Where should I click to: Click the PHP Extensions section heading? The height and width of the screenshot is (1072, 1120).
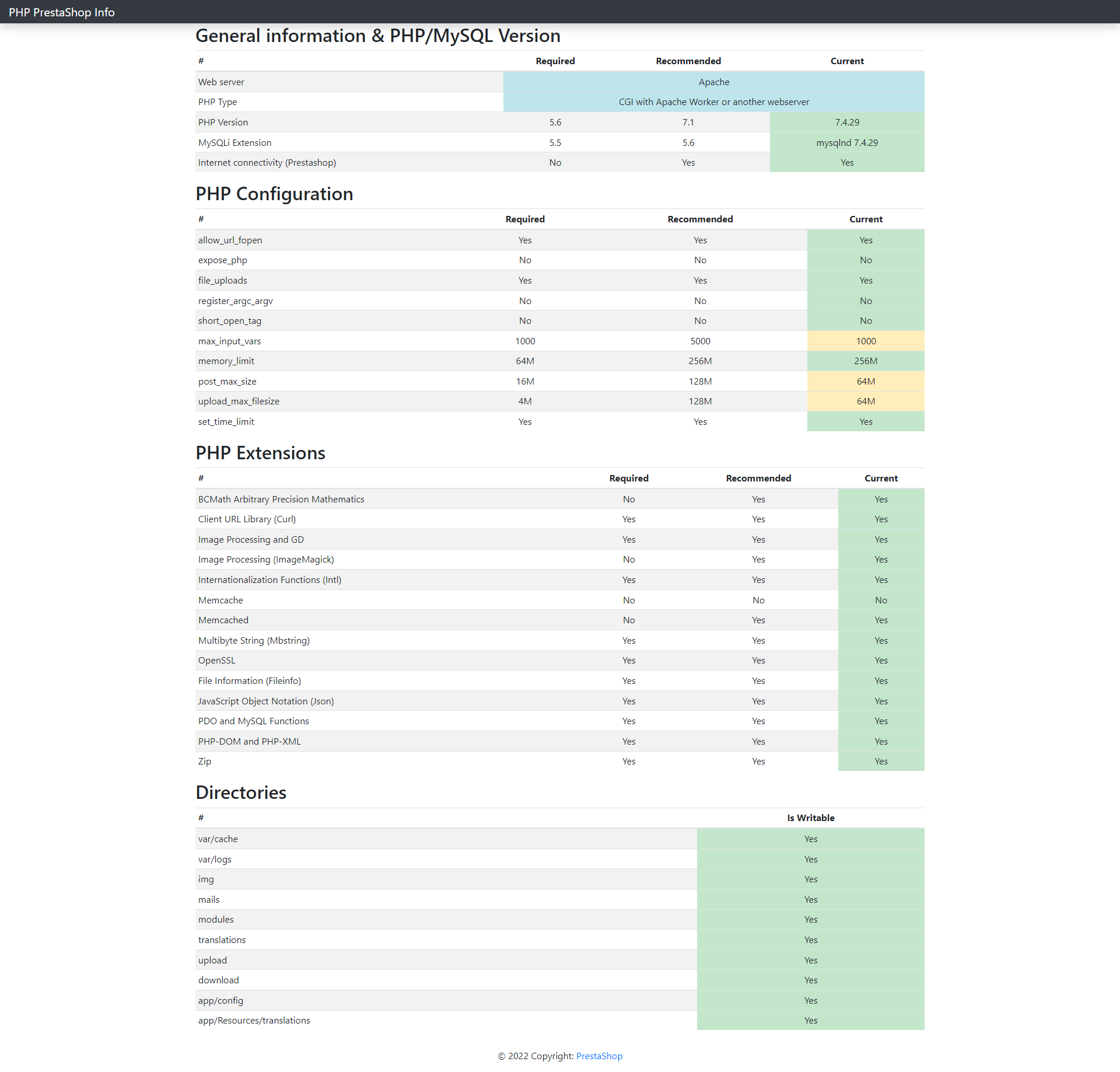click(260, 453)
